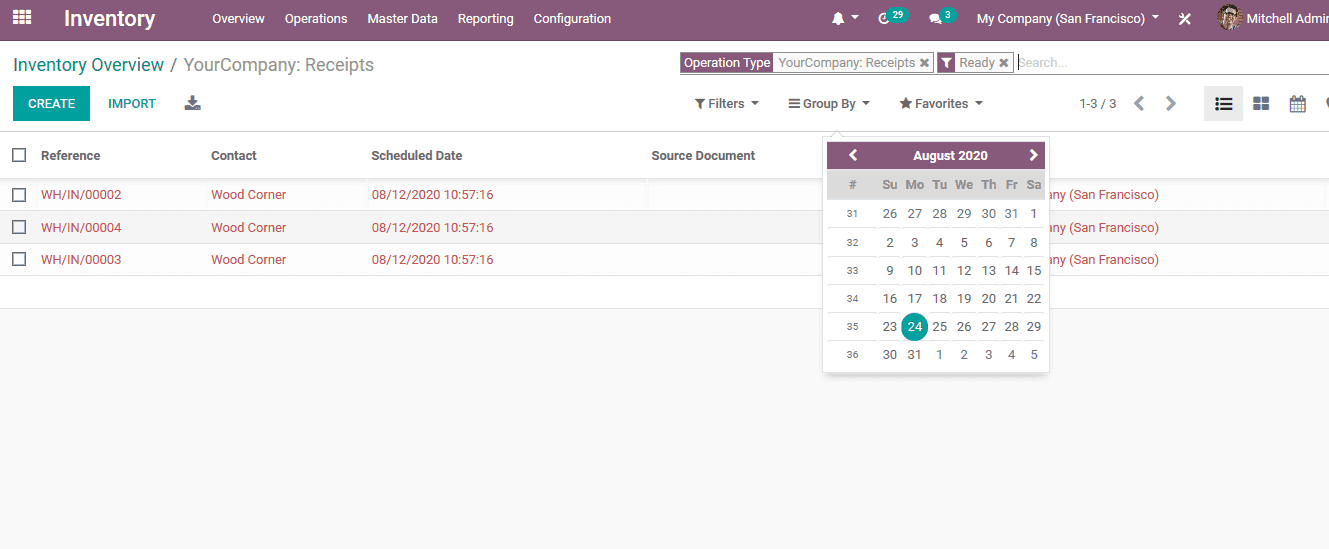Click the IMPORT button
The width and height of the screenshot is (1329, 549).
coord(132,104)
